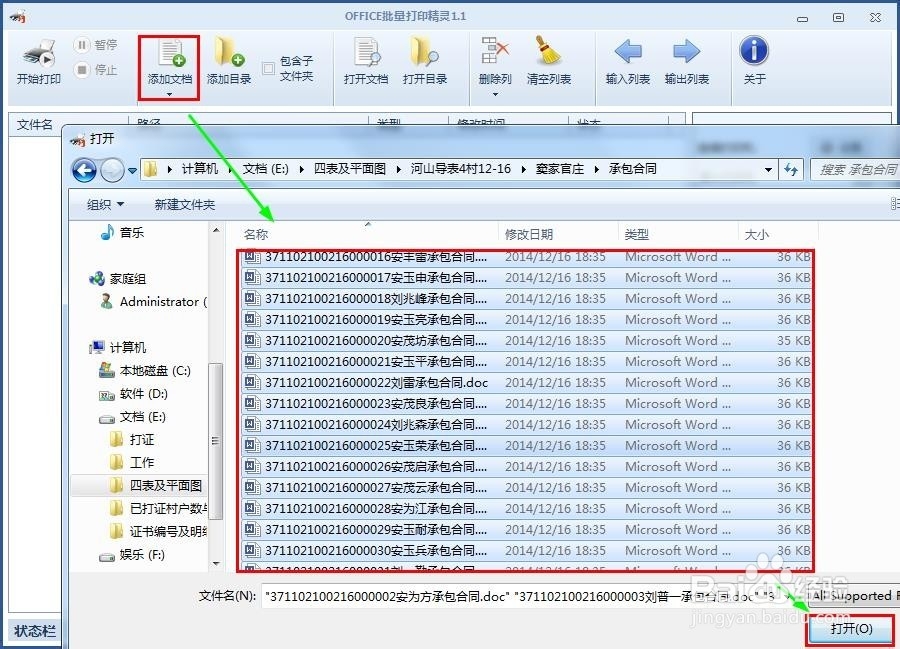Go back with the dialog back arrow
The image size is (900, 649).
[84, 170]
